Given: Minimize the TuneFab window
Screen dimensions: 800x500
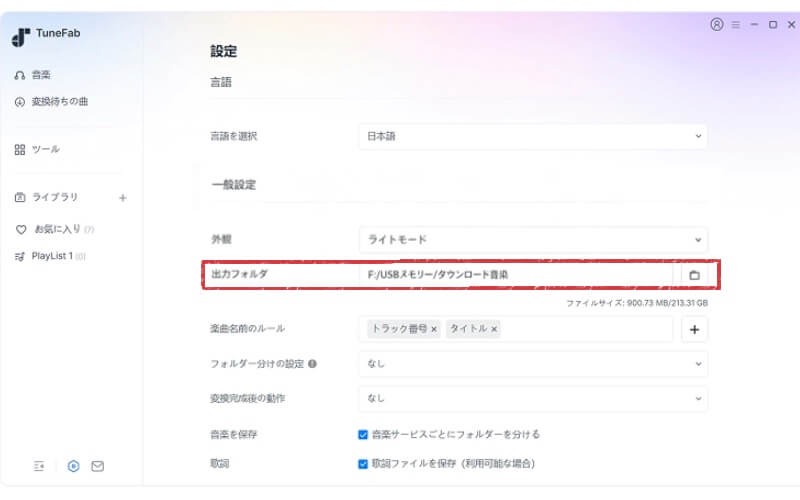Looking at the screenshot, I should click(754, 24).
